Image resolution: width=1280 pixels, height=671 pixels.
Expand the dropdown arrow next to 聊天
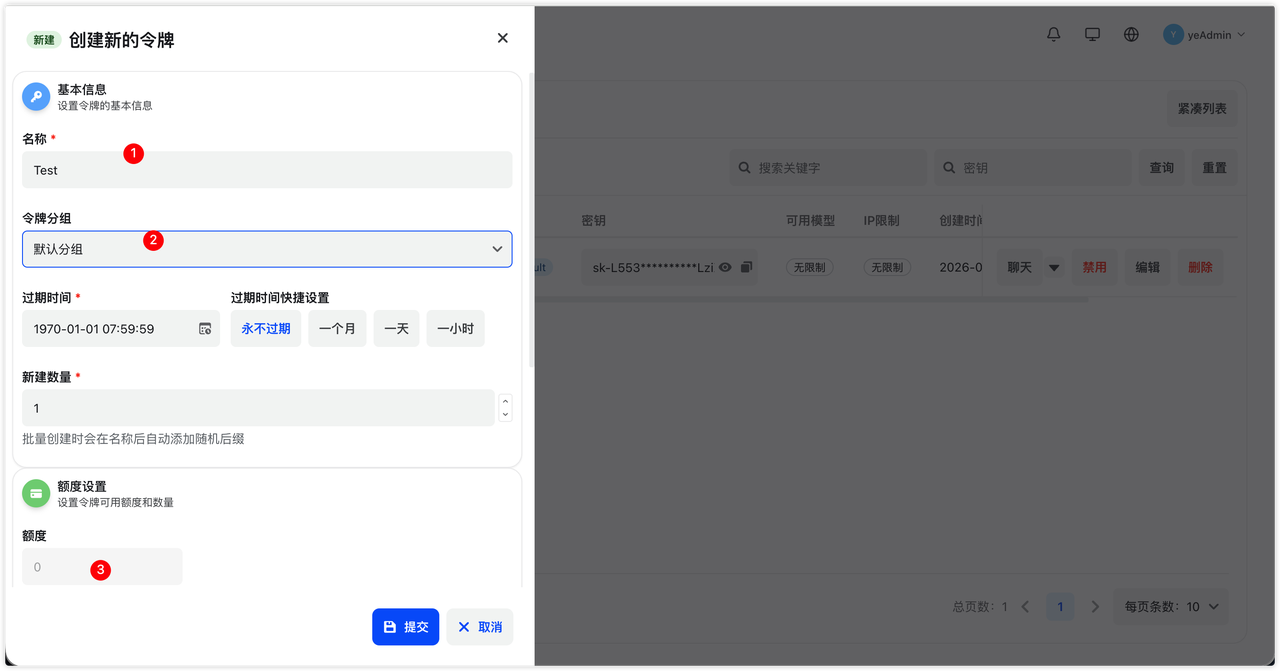tap(1054, 267)
